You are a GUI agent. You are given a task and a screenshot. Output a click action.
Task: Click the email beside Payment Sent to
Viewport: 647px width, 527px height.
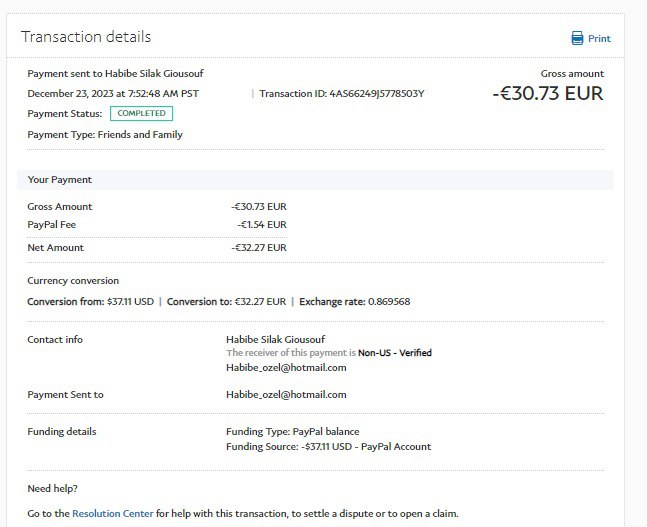[286, 395]
